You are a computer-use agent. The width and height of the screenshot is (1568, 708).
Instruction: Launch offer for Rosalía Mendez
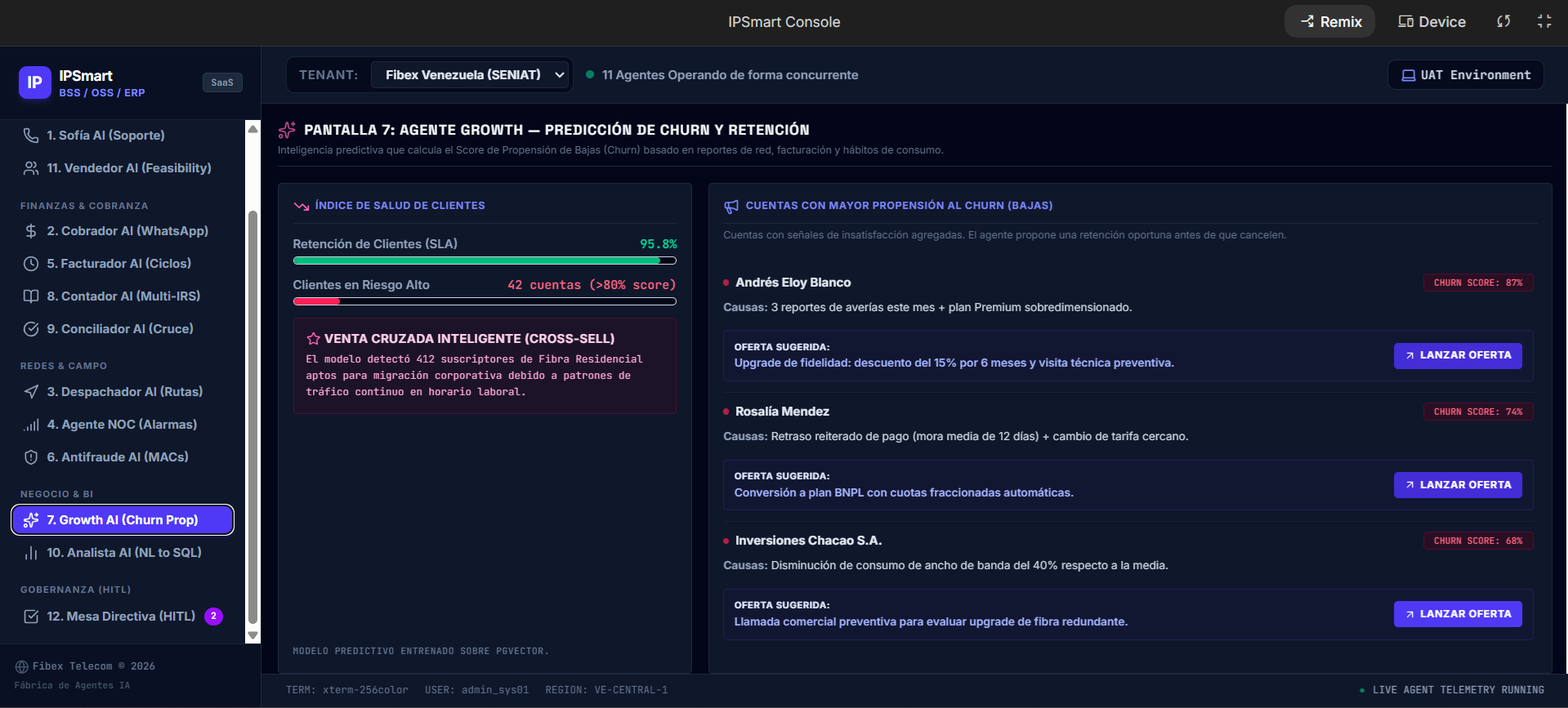[1458, 485]
